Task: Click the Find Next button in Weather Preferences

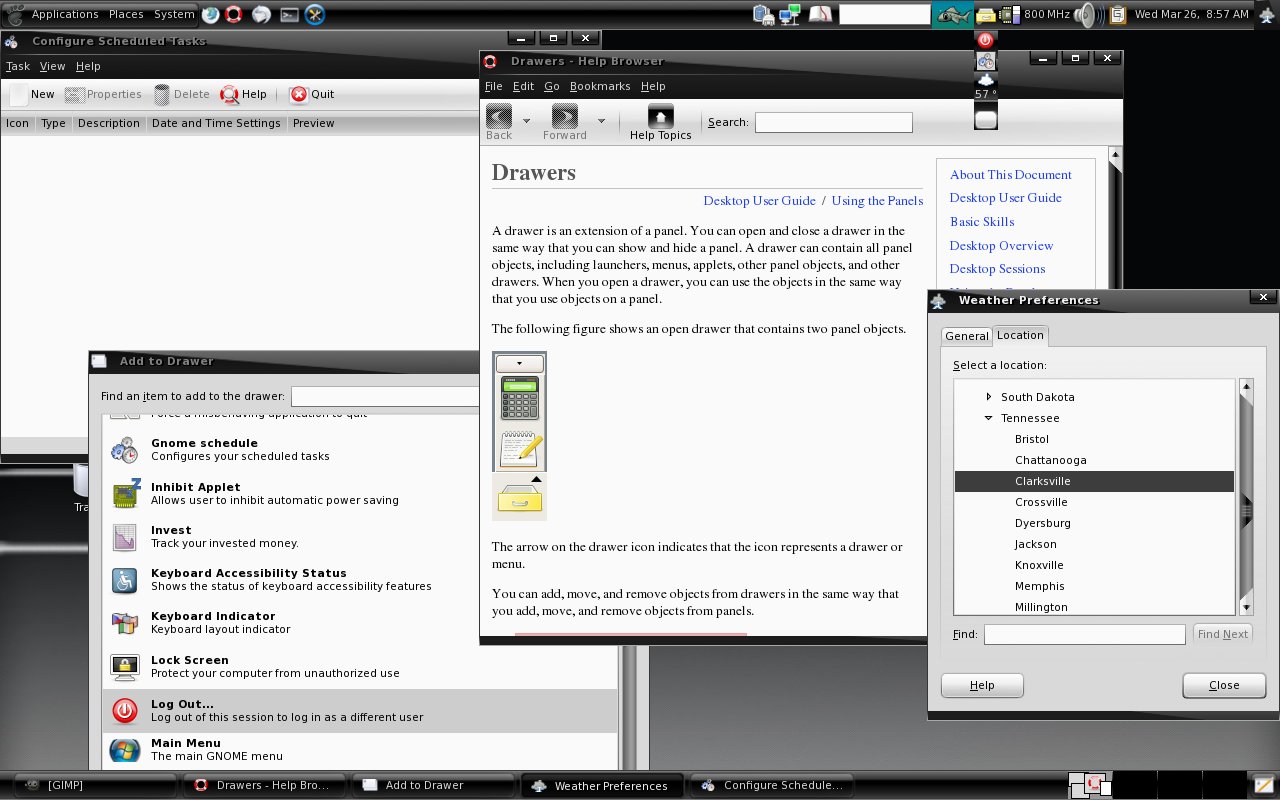Action: click(x=1223, y=634)
